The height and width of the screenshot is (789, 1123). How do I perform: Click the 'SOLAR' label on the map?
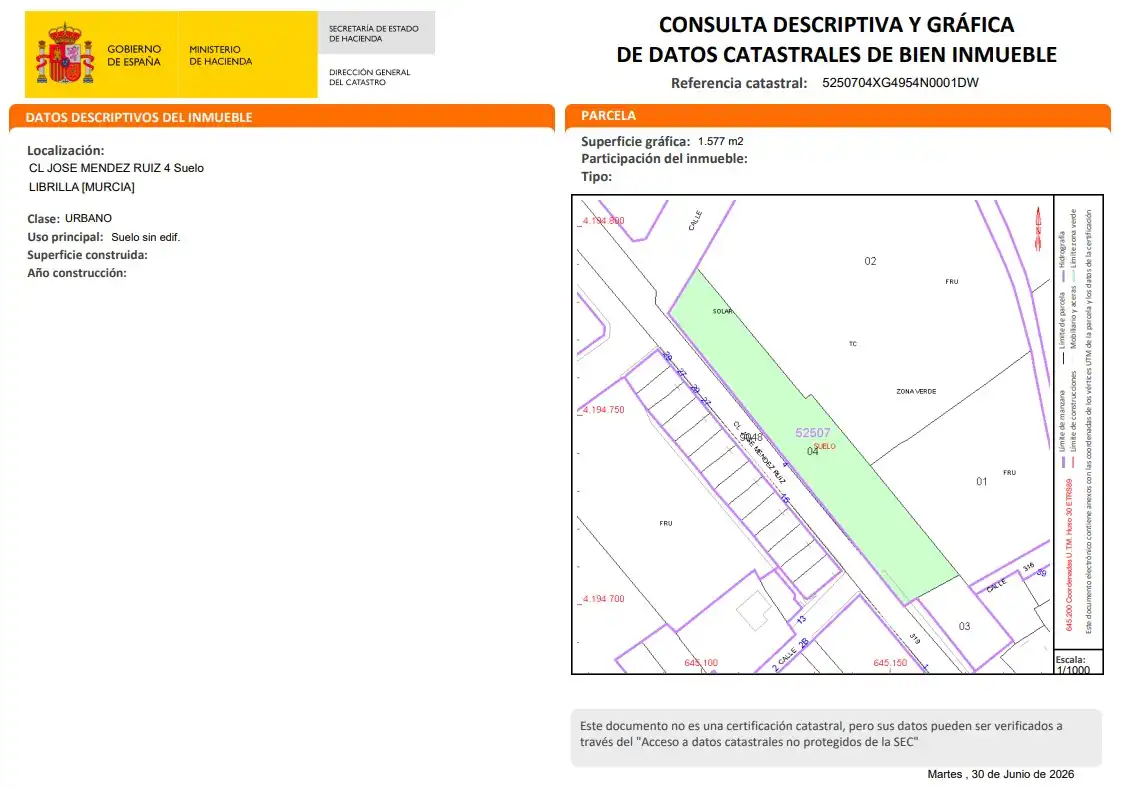722,311
